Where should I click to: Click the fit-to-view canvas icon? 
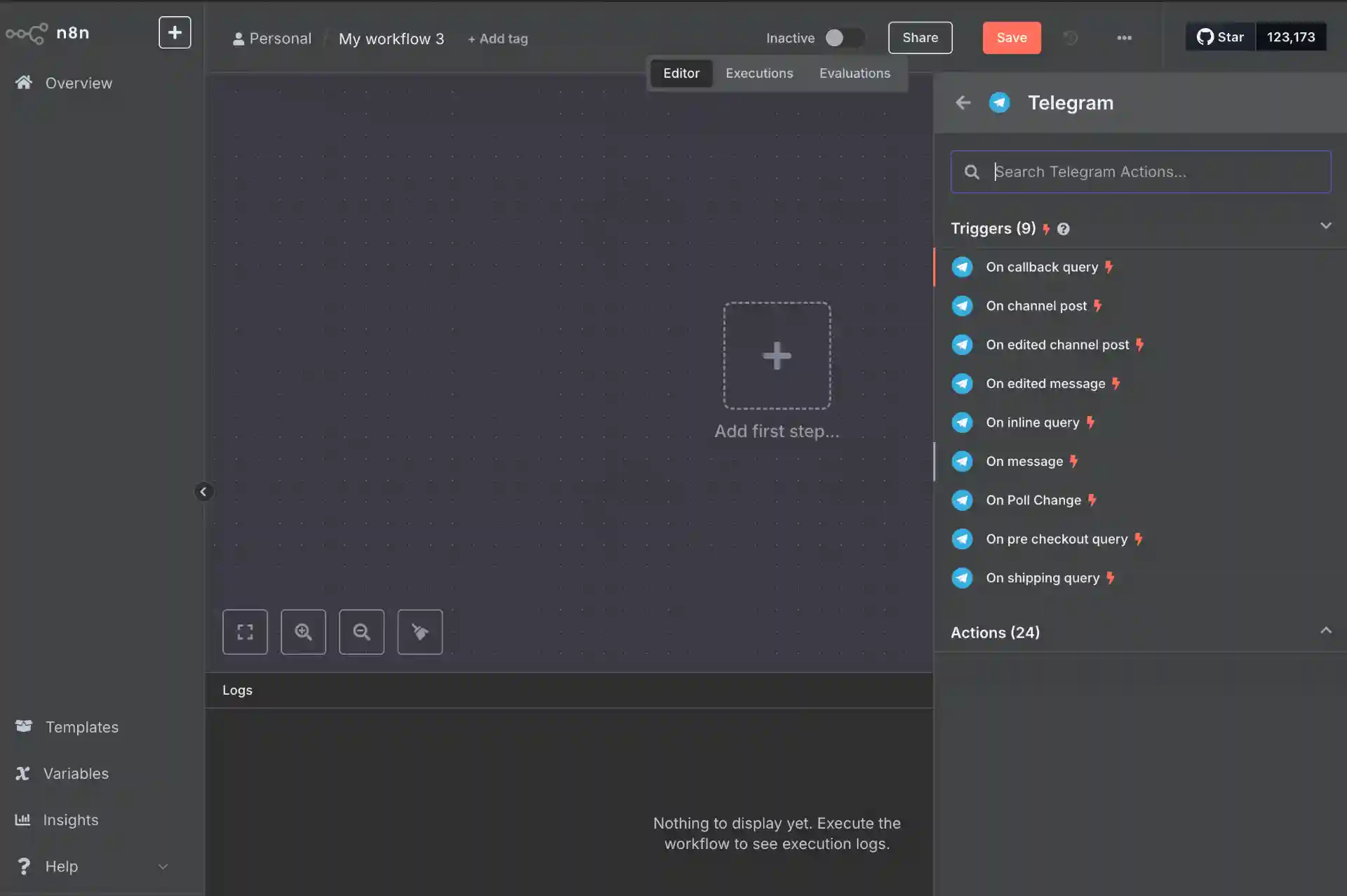pos(245,632)
